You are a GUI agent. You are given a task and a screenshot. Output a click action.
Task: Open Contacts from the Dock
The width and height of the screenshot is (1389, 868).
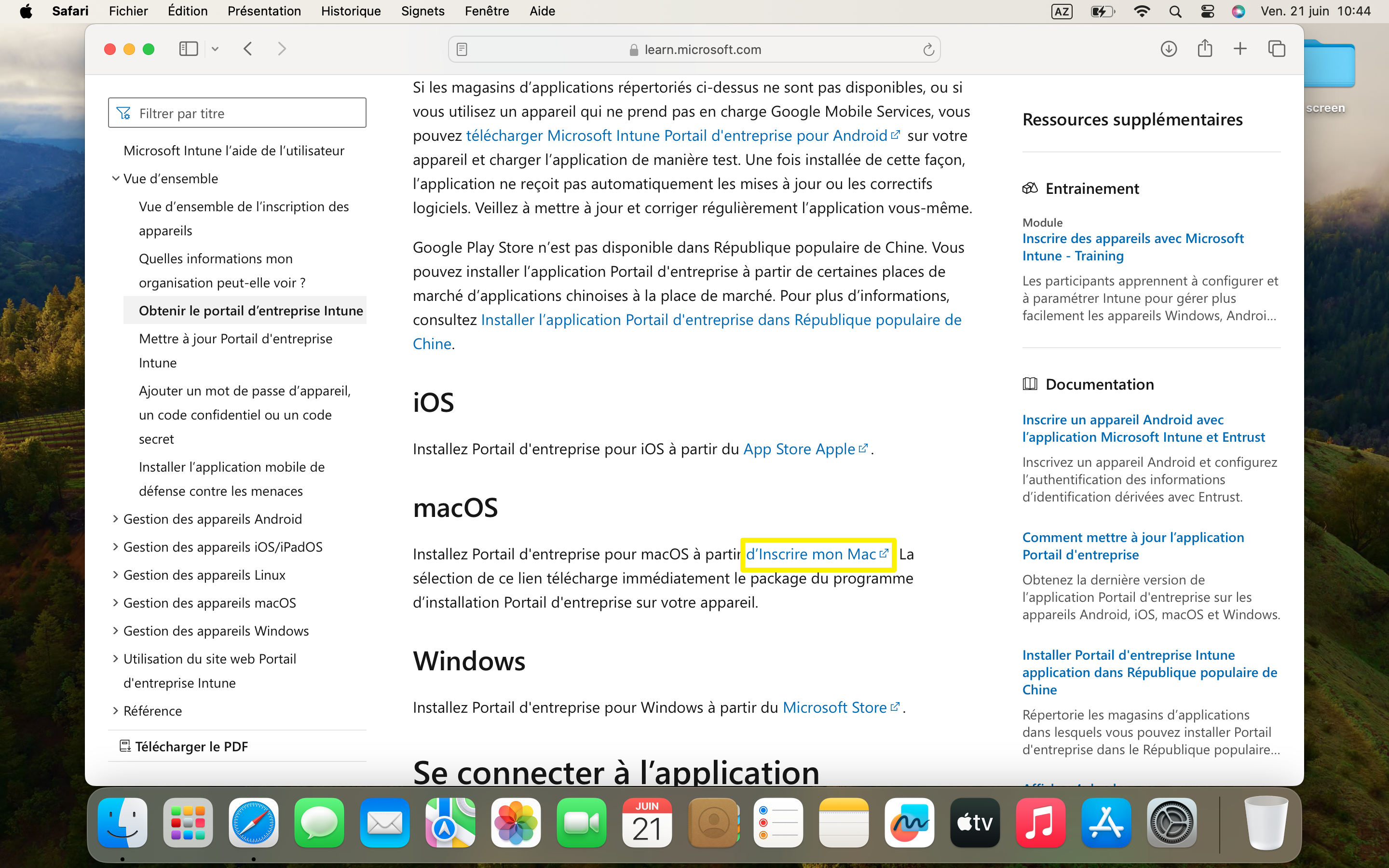[713, 823]
